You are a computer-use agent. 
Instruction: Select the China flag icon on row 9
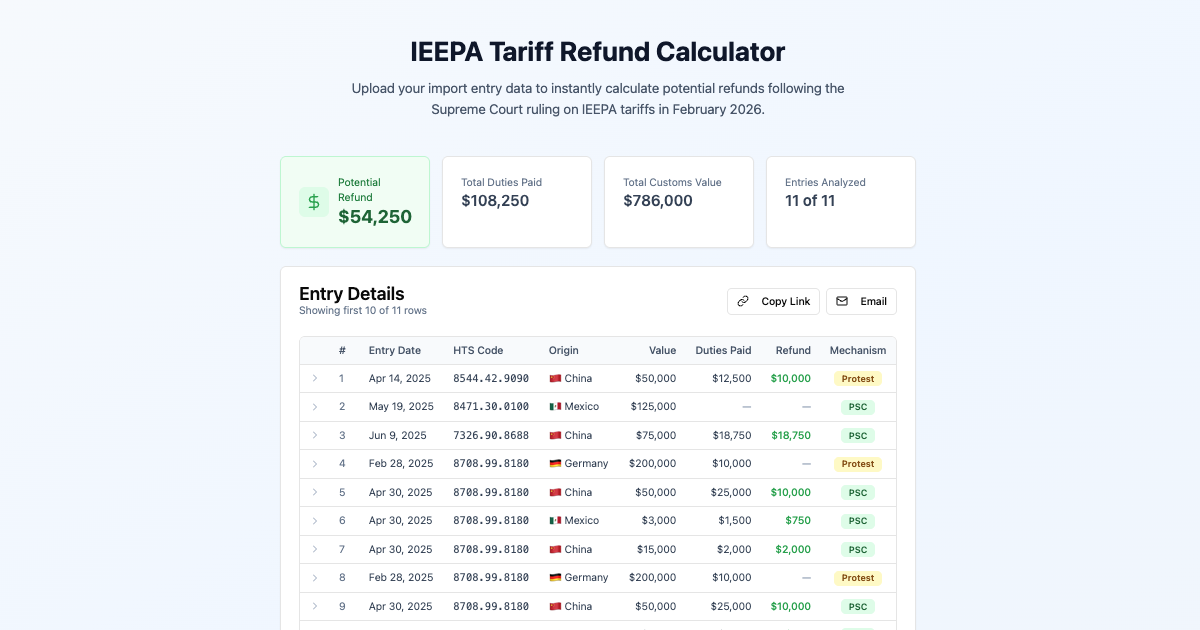(x=553, y=606)
